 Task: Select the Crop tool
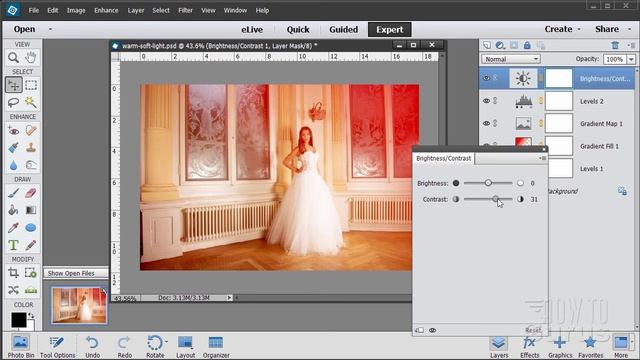(13, 273)
